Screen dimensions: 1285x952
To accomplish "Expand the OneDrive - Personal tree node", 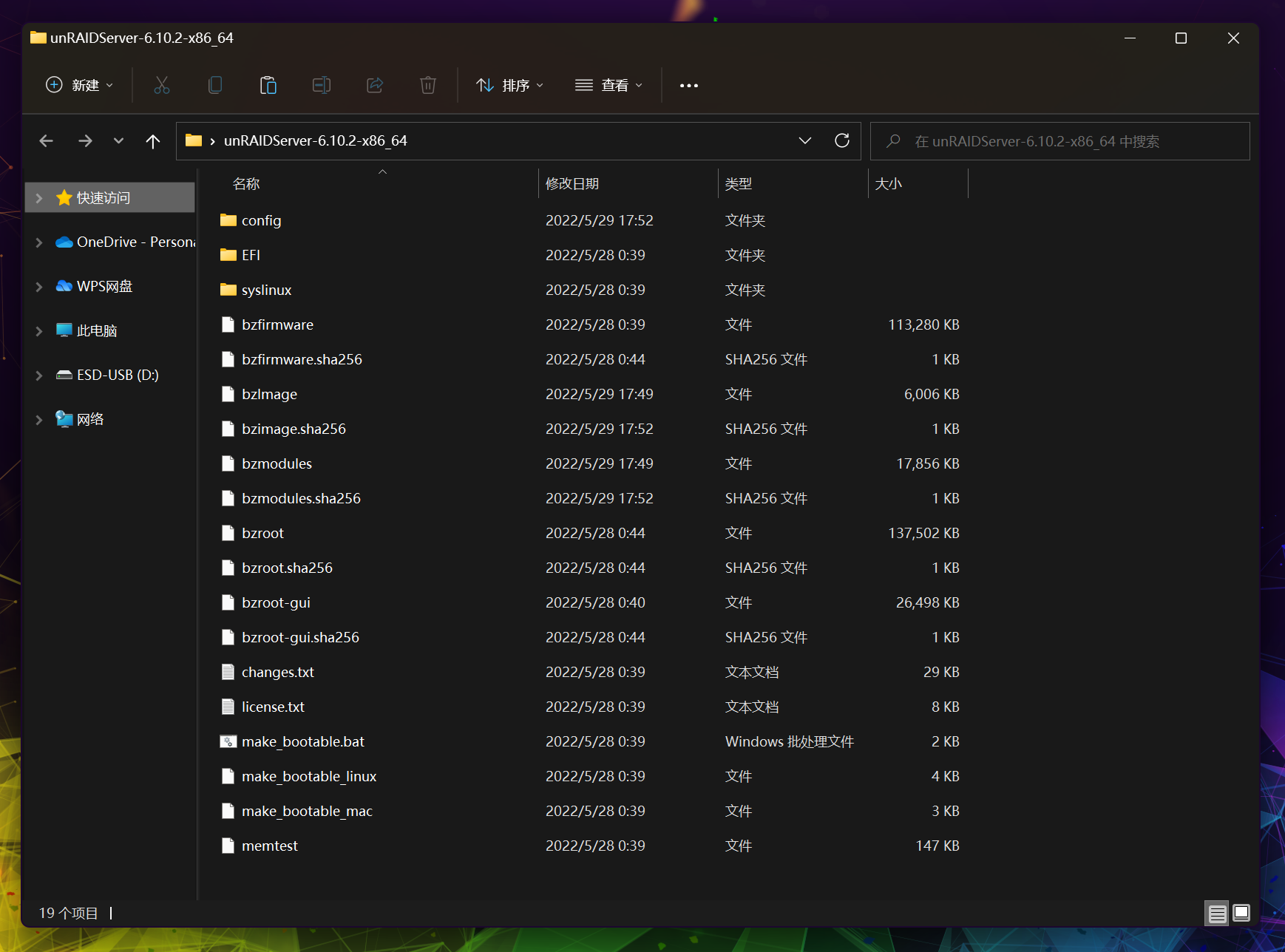I will coord(39,242).
